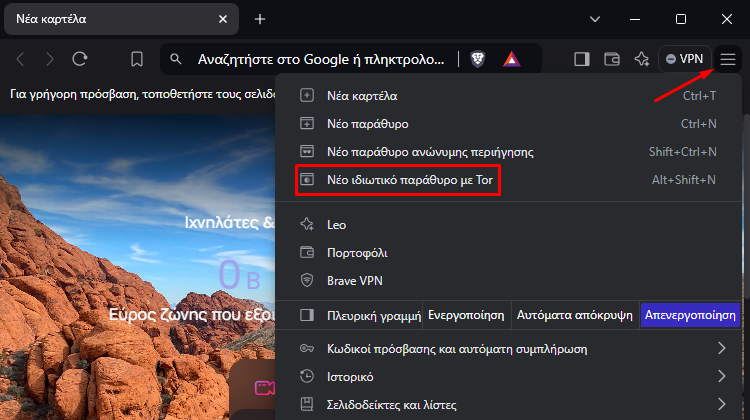
Task: Set sidebar to Αυτόματα απόκρυψη
Action: click(x=574, y=315)
